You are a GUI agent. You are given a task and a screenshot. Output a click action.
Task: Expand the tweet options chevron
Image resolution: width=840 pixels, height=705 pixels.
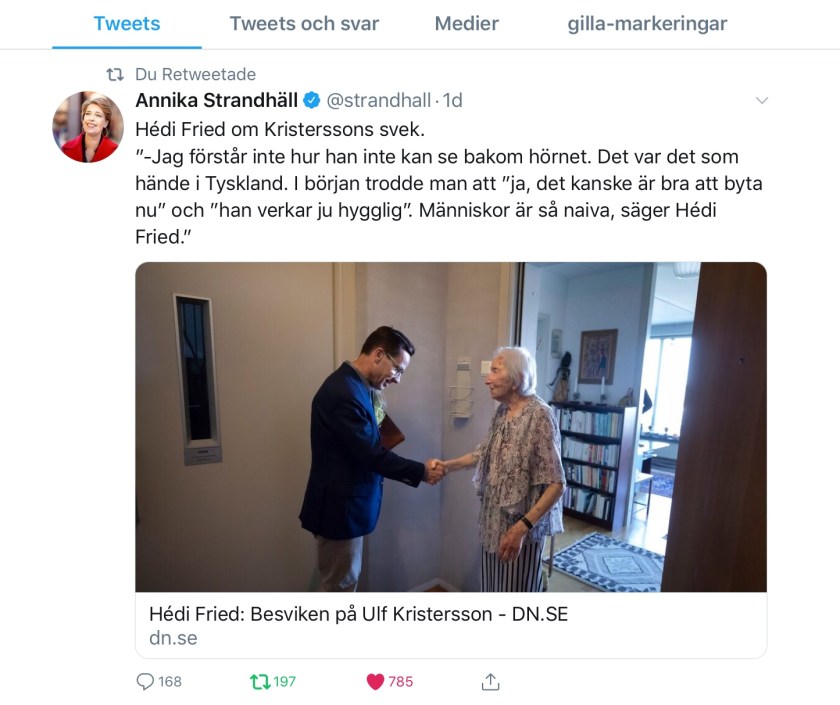pyautogui.click(x=761, y=100)
